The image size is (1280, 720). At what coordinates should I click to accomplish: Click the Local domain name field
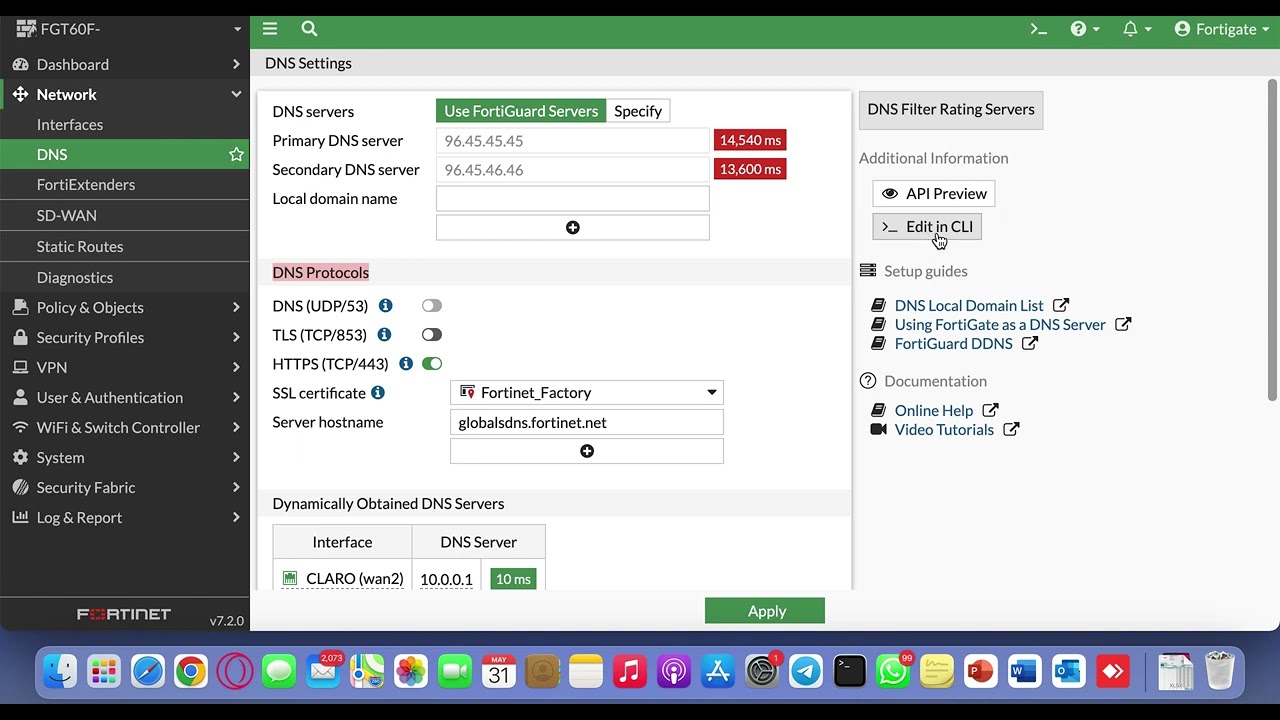click(573, 199)
